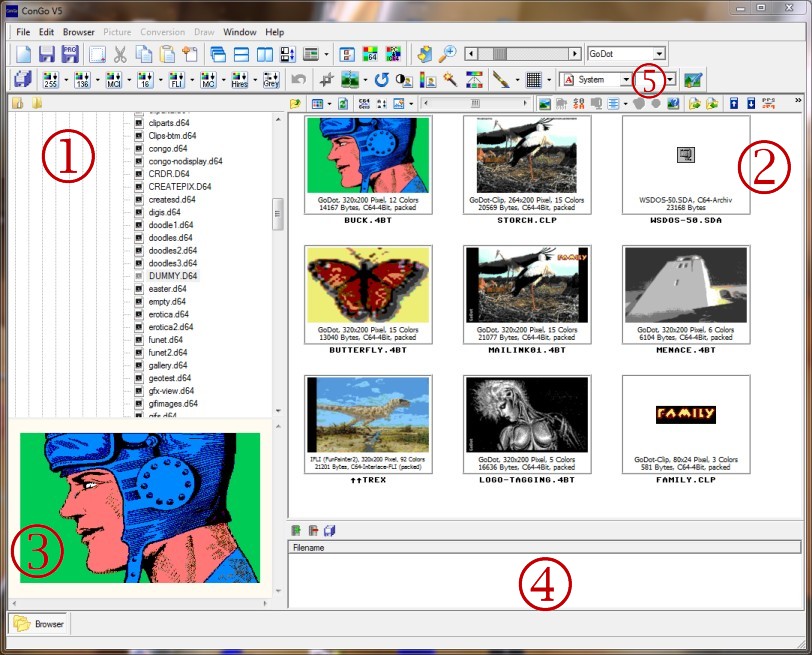Open the GoDot format dropdown

coord(658,53)
